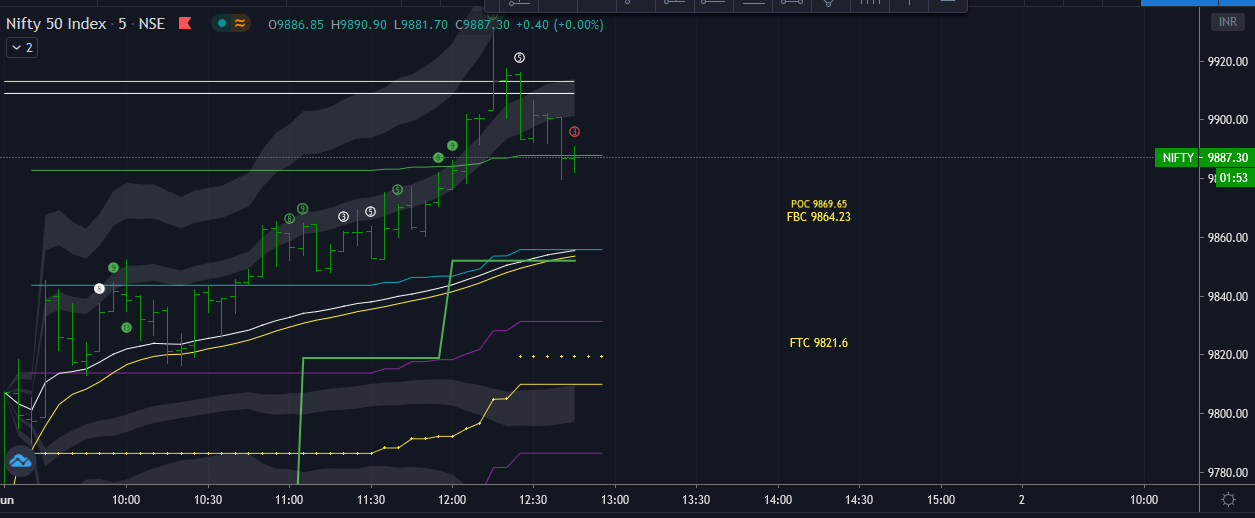
Task: Click the 9900.00 price axis label
Action: tap(1227, 120)
